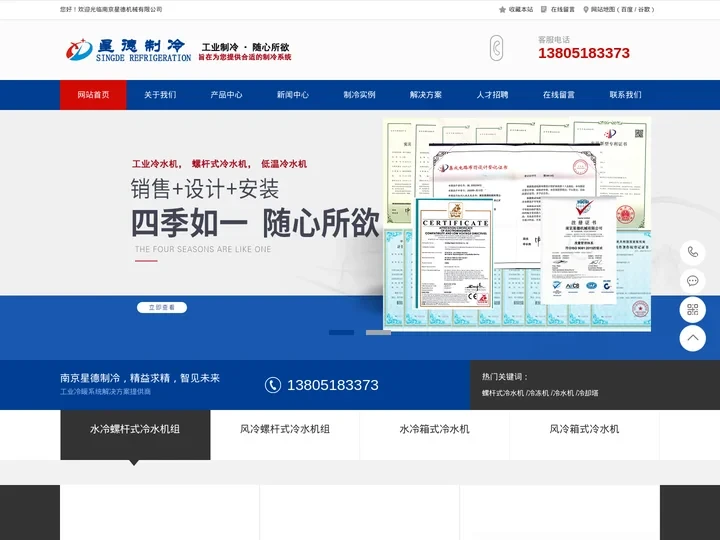Open 制冷实例 navigation item

(360, 95)
